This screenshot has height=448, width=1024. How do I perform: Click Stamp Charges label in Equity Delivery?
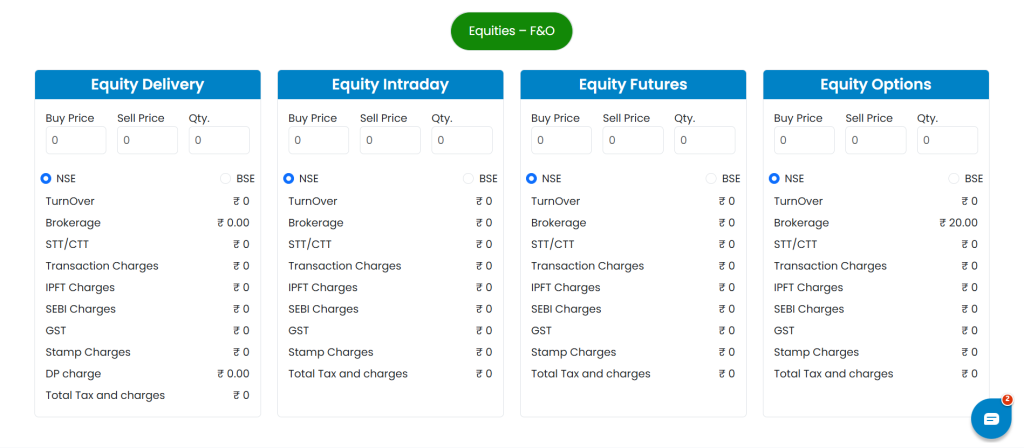pos(88,352)
